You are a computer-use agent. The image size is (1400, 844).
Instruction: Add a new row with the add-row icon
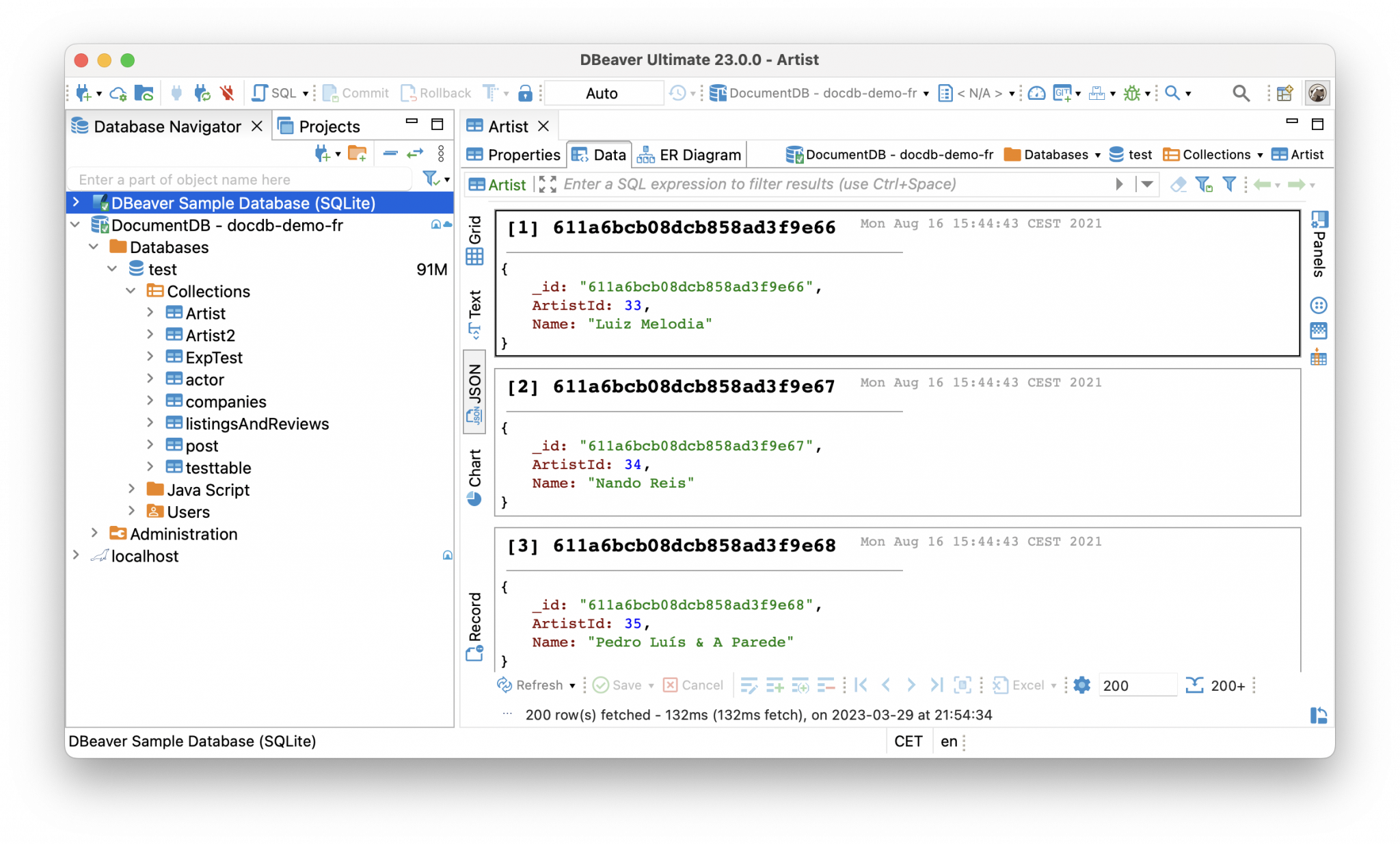pyautogui.click(x=776, y=685)
